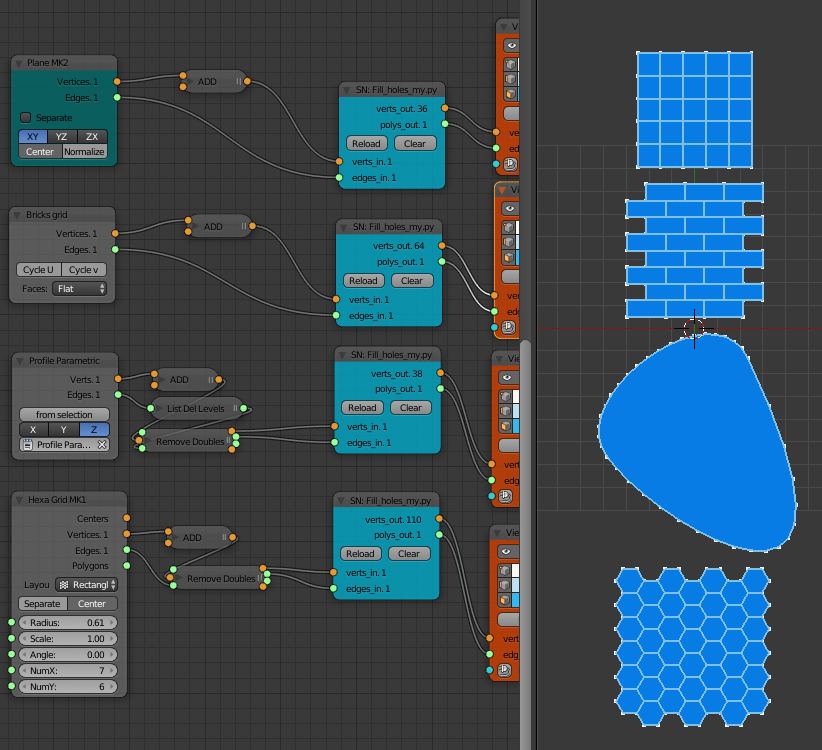The height and width of the screenshot is (750, 822).
Task: Toggle eye visibility in Viewer wired to verts_out. 110
Action: [505, 551]
